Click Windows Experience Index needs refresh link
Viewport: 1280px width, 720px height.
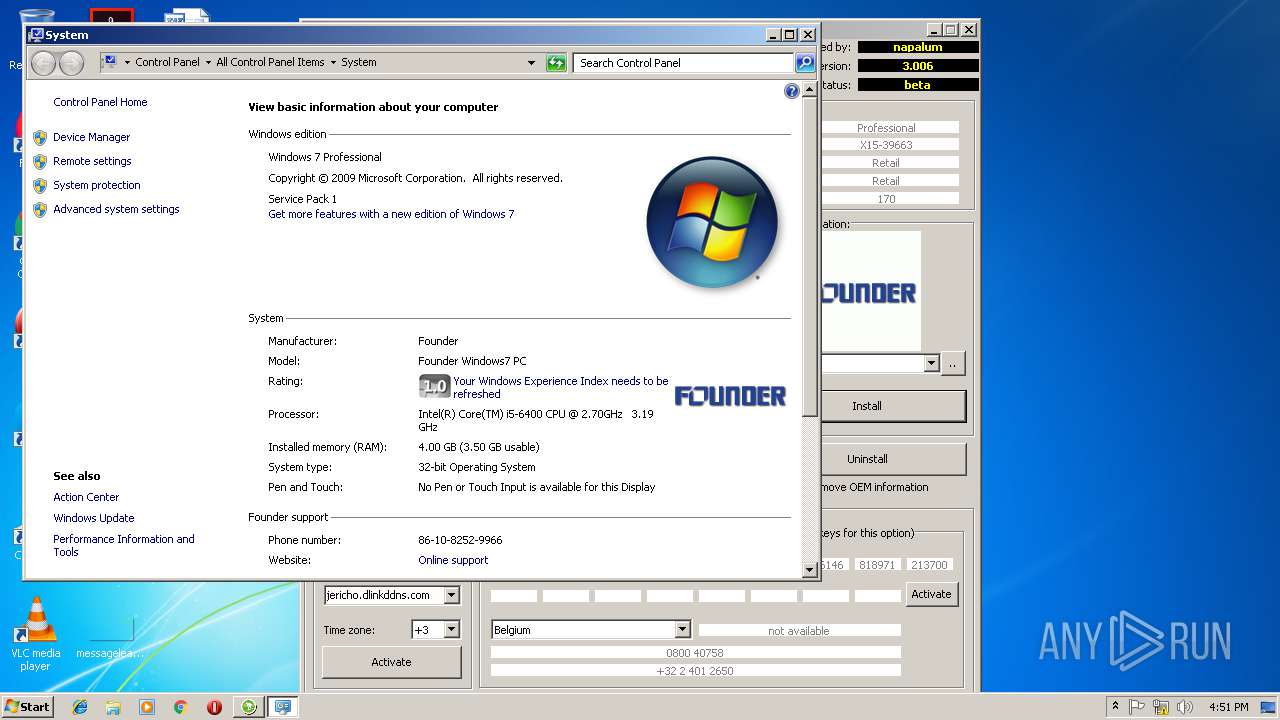coord(561,387)
